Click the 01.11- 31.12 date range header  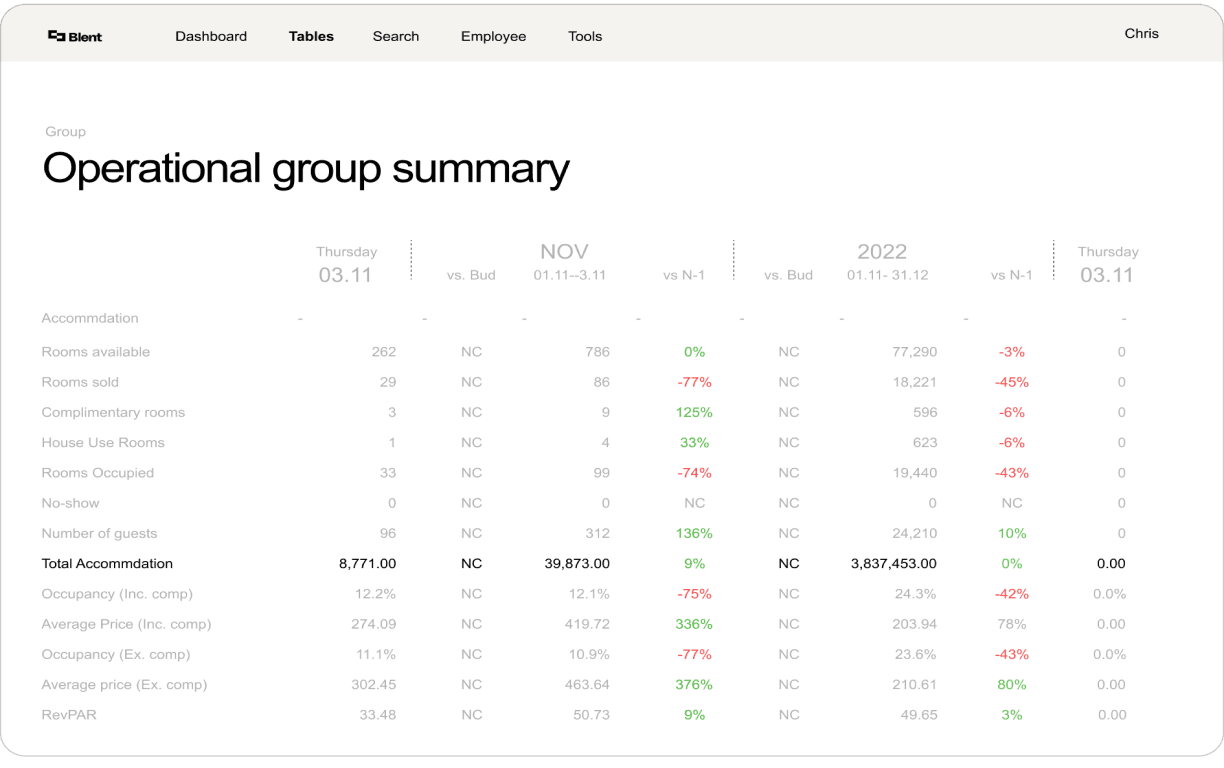coord(887,275)
